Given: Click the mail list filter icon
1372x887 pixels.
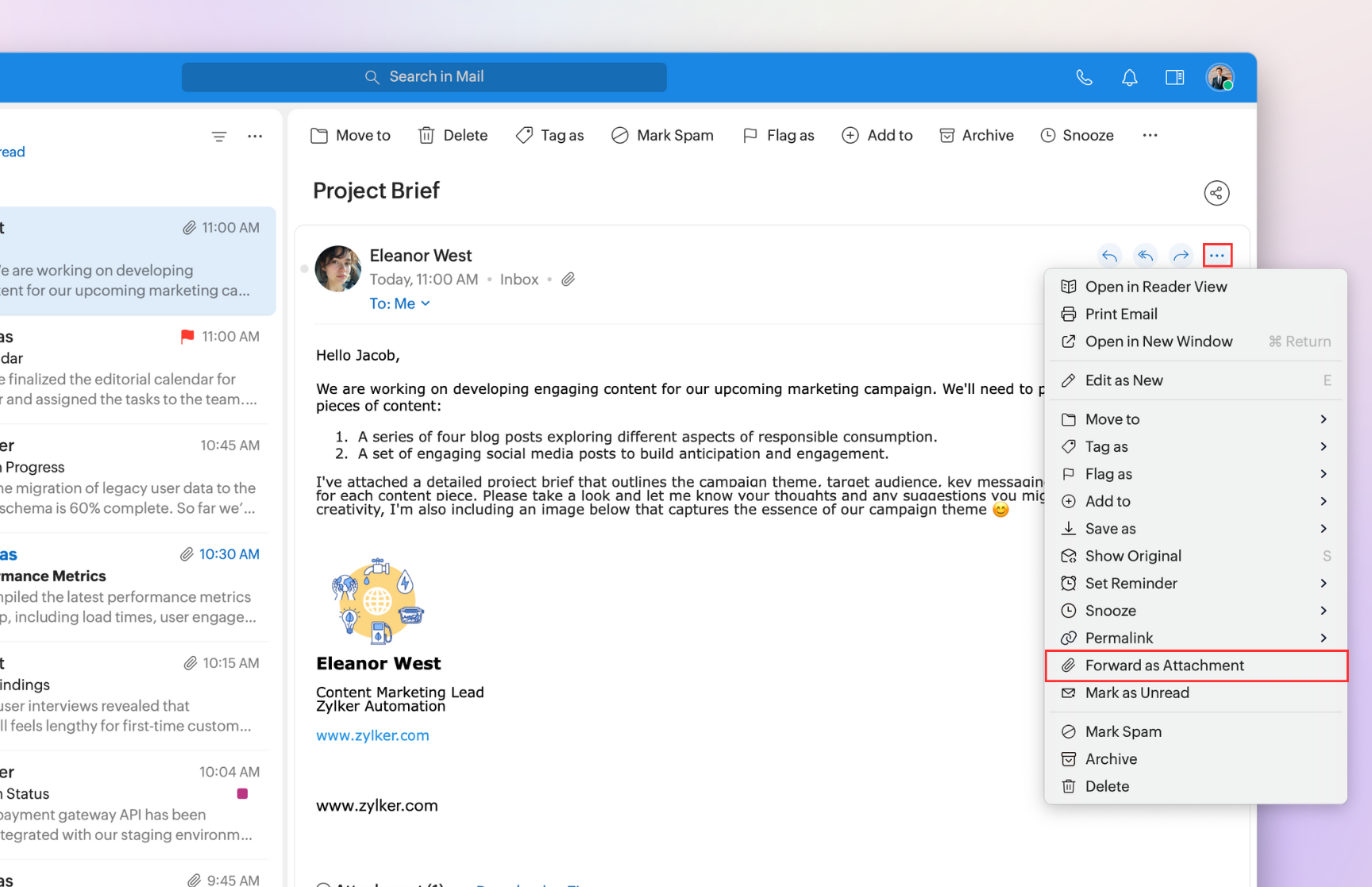Looking at the screenshot, I should point(219,137).
